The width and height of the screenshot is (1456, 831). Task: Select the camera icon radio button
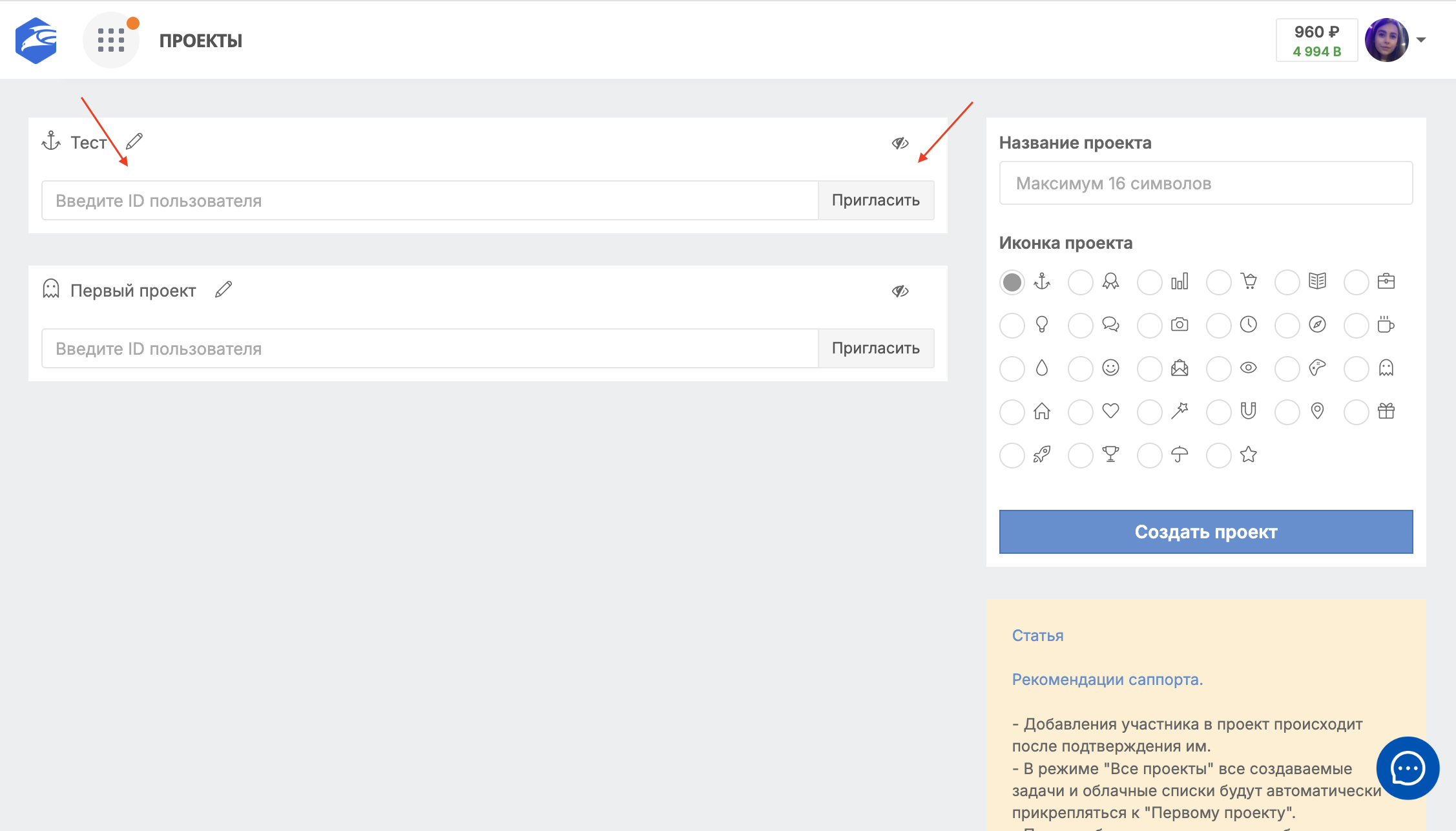pos(1150,326)
